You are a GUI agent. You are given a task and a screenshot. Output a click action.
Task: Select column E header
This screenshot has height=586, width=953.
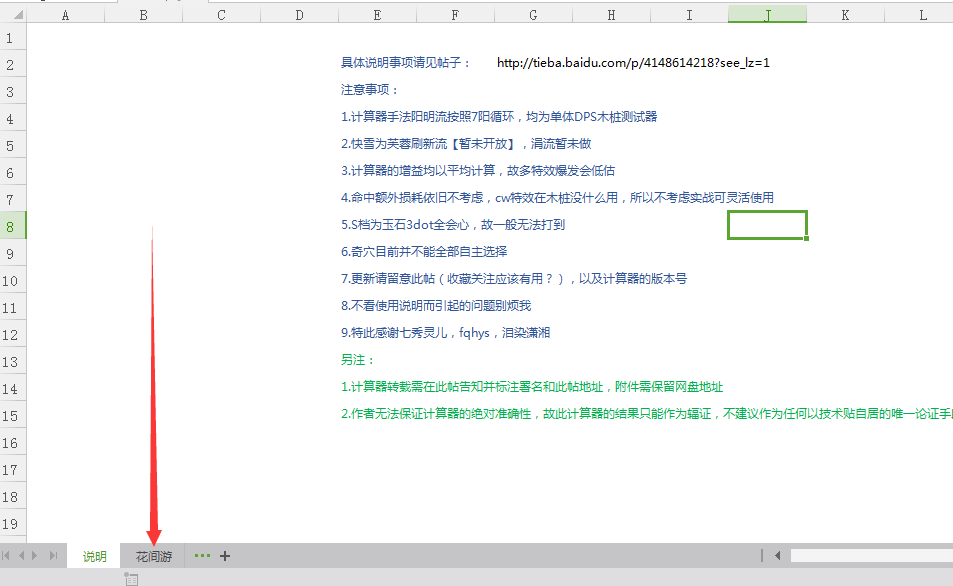[376, 15]
